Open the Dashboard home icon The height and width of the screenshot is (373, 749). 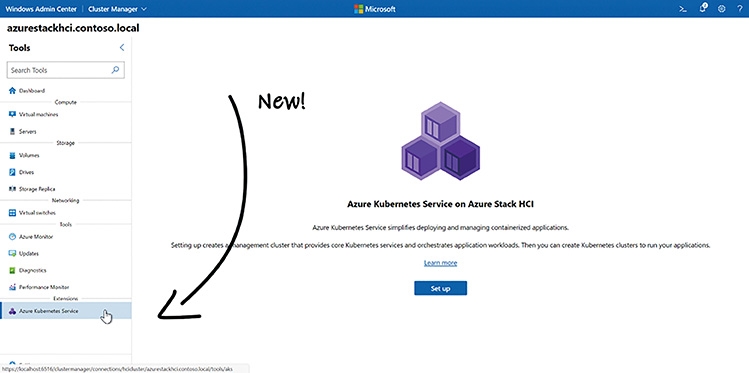[12, 91]
